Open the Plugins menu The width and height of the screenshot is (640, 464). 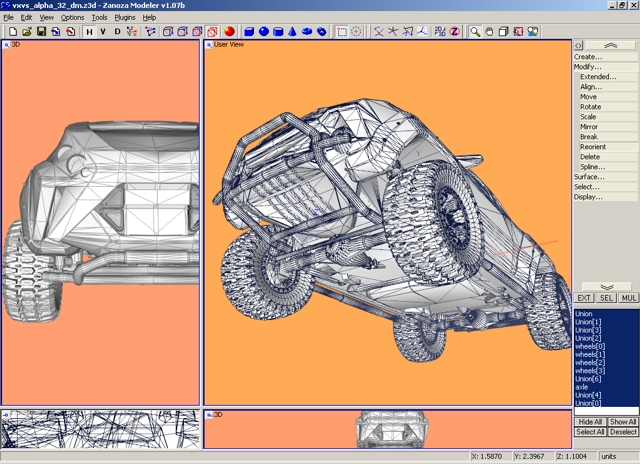124,17
